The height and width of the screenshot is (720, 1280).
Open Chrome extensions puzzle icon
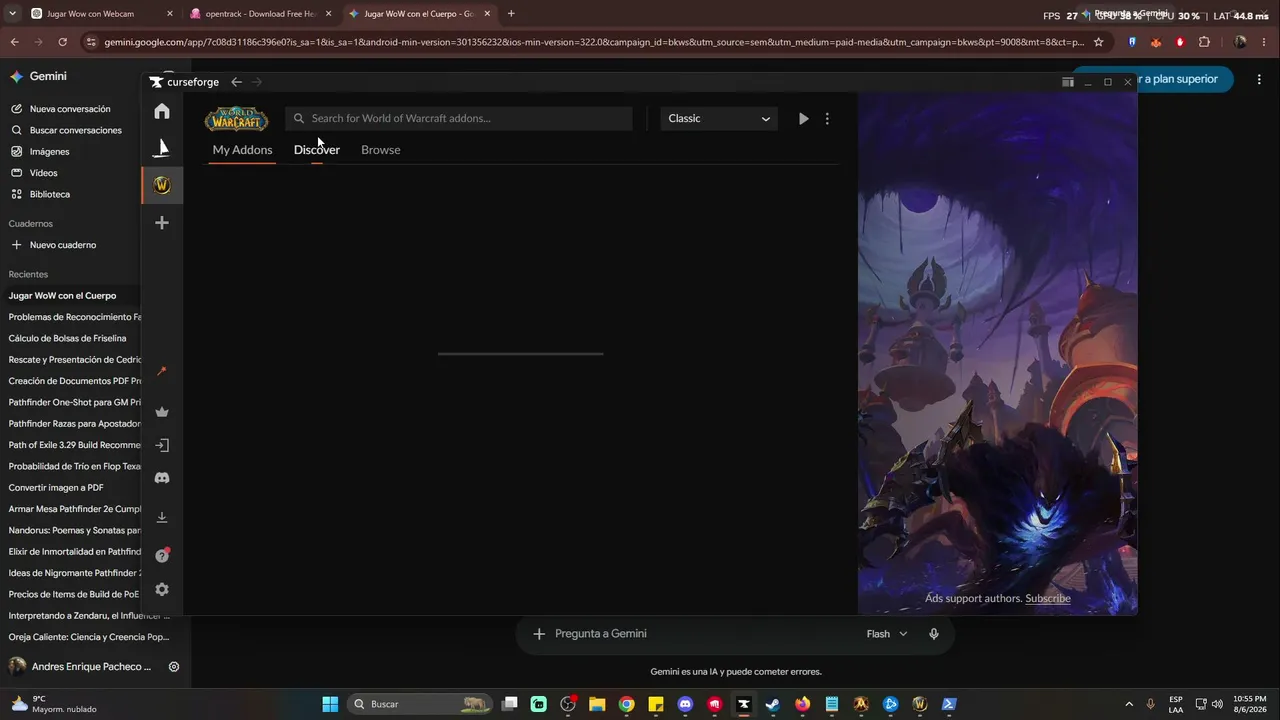click(x=1204, y=42)
